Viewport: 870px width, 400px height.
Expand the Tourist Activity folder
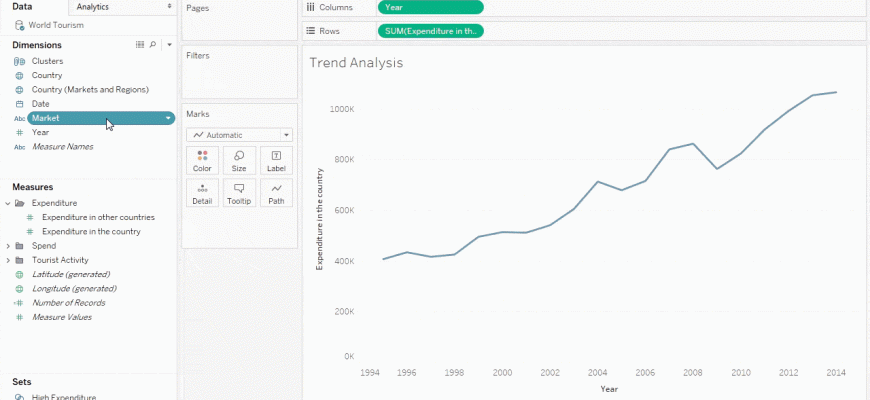[x=8, y=260]
